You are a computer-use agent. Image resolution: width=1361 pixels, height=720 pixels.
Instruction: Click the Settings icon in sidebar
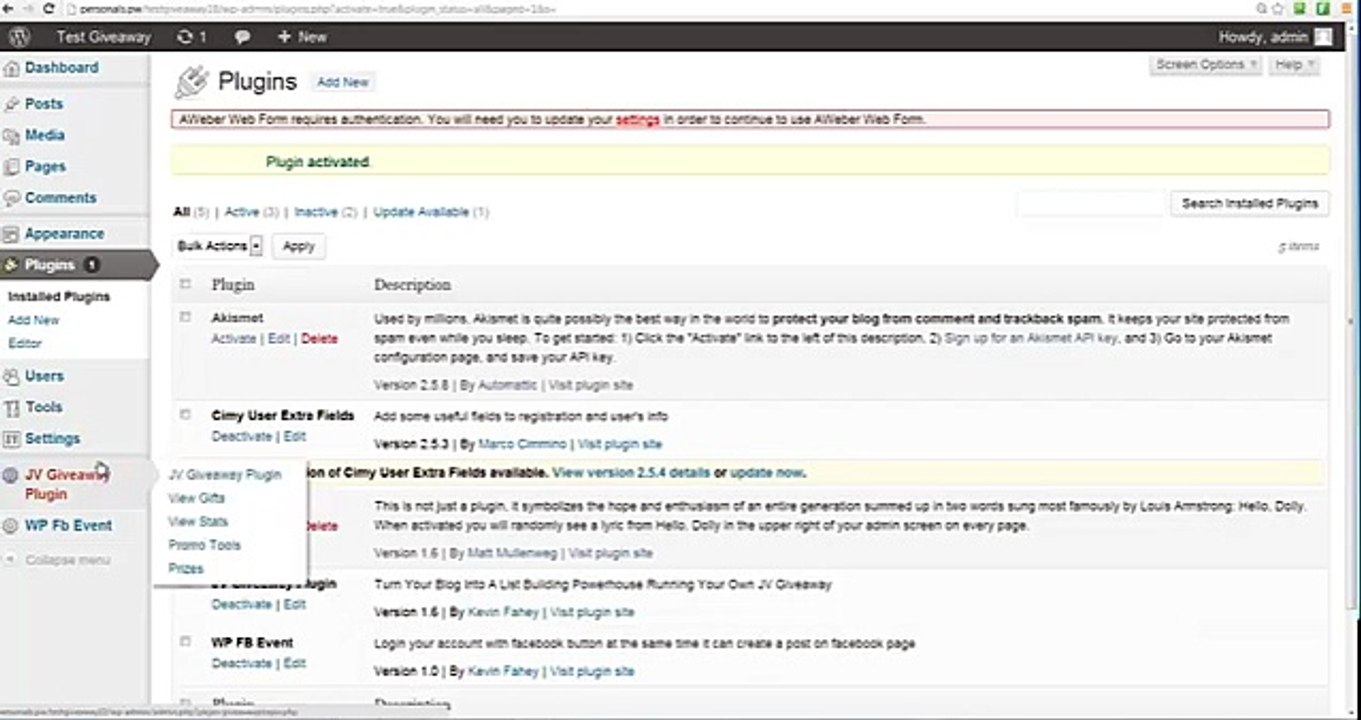pos(11,439)
